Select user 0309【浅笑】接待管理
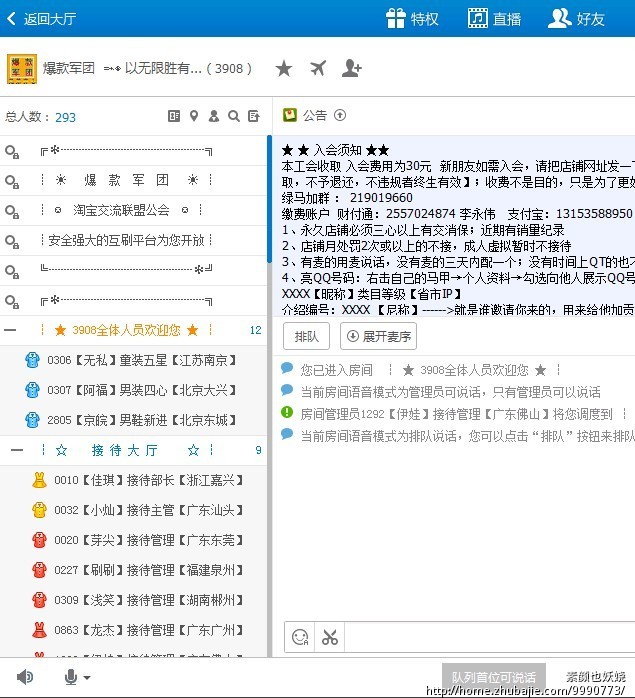This screenshot has width=635, height=698. pyautogui.click(x=134, y=600)
